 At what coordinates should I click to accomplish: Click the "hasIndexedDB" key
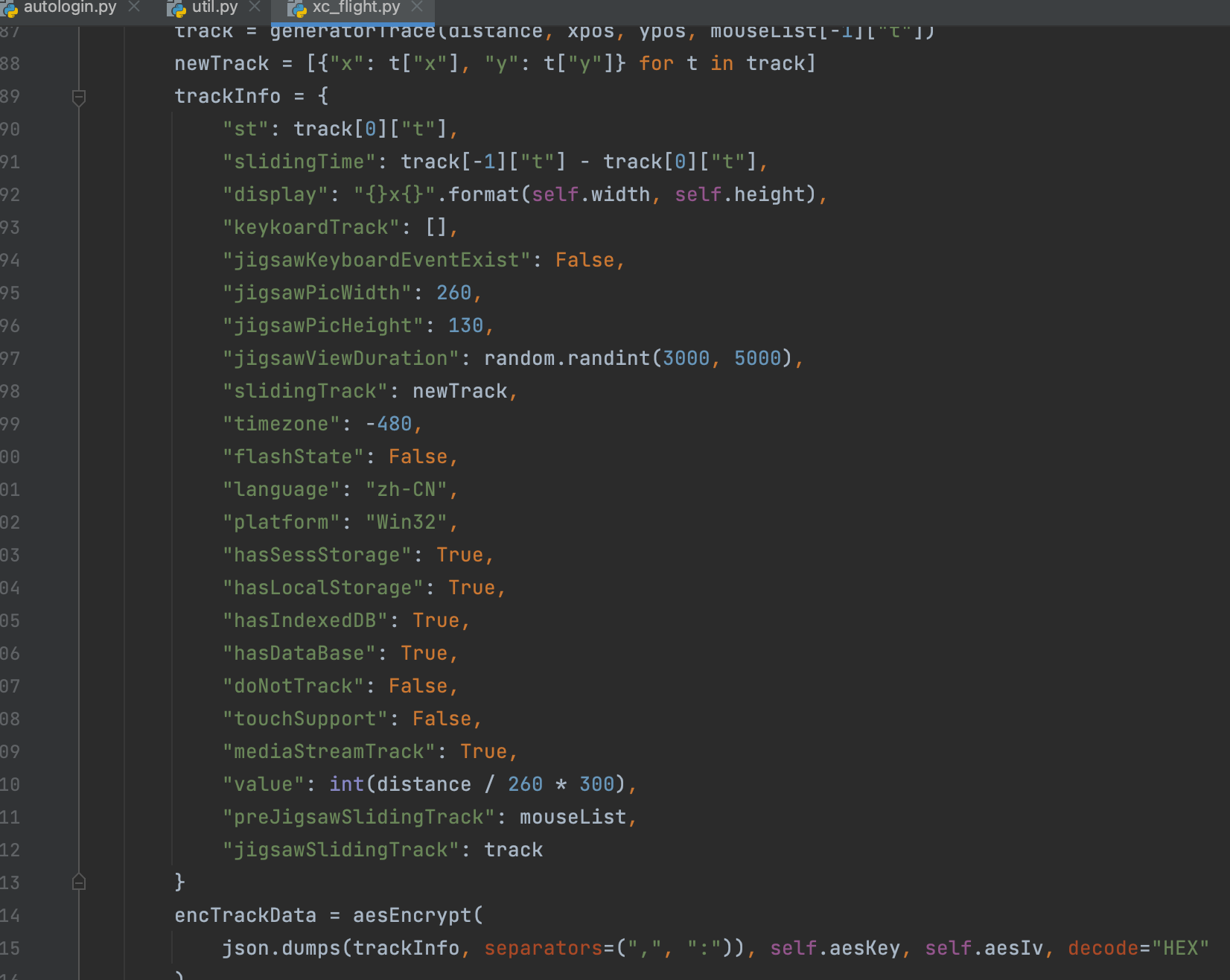[305, 620]
